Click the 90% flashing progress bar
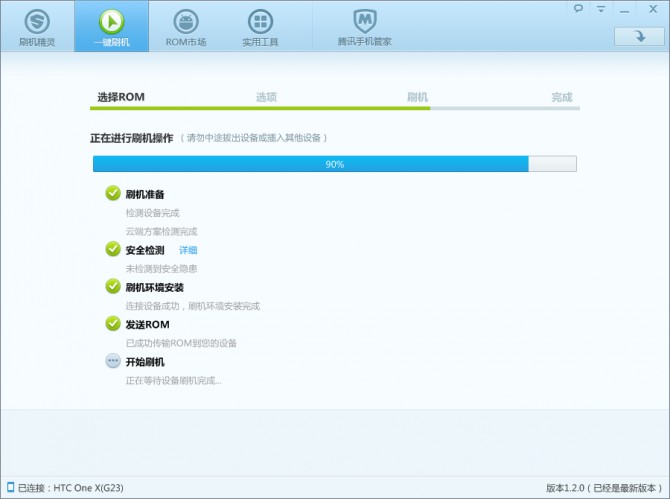 coord(335,164)
